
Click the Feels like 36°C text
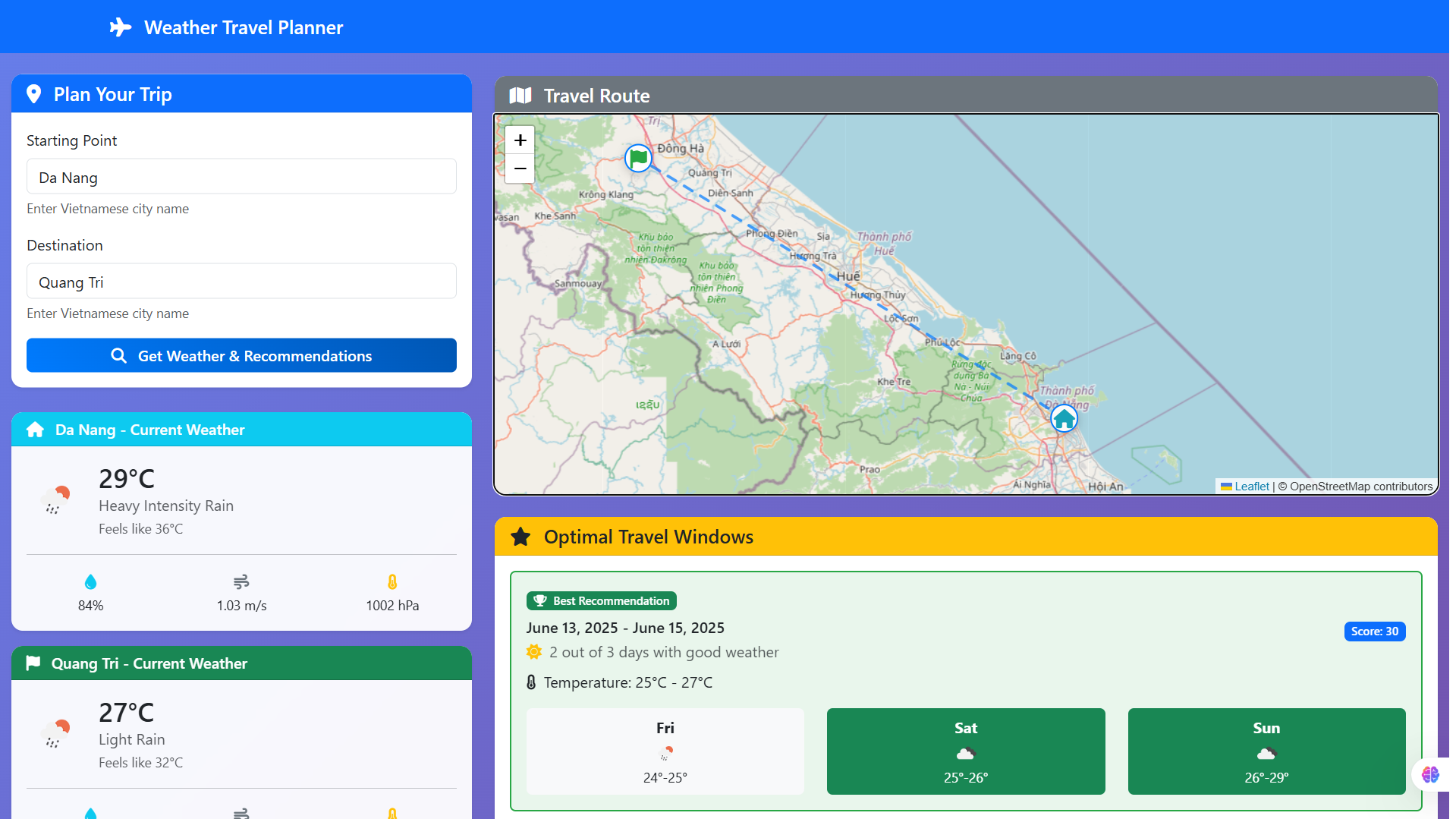click(x=141, y=528)
